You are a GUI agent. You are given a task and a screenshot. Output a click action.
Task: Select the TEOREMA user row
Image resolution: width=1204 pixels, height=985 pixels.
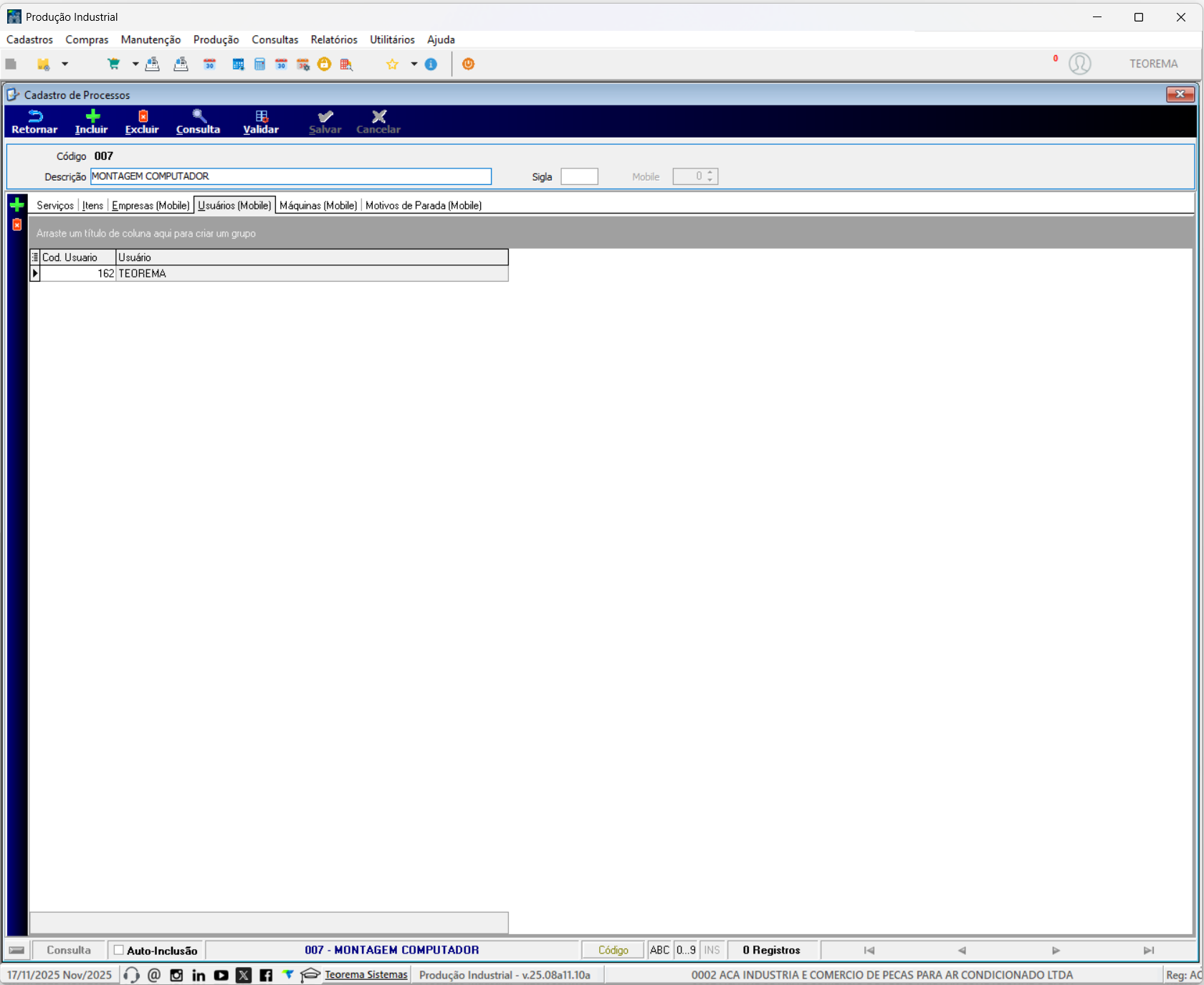tap(269, 274)
